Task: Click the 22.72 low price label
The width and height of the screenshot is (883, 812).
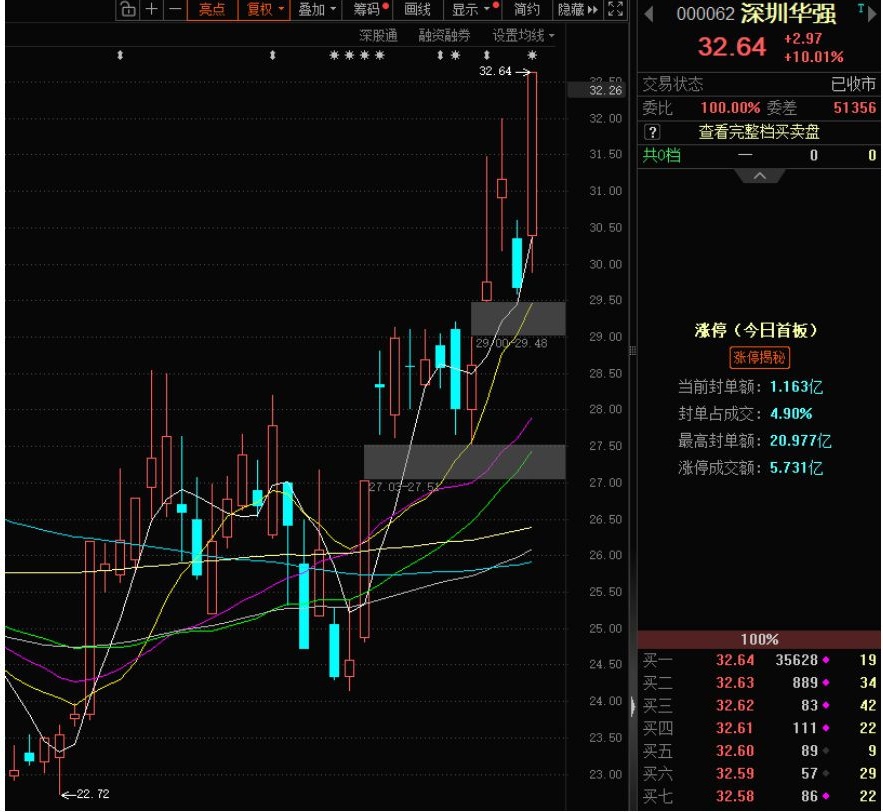Action: click(93, 794)
